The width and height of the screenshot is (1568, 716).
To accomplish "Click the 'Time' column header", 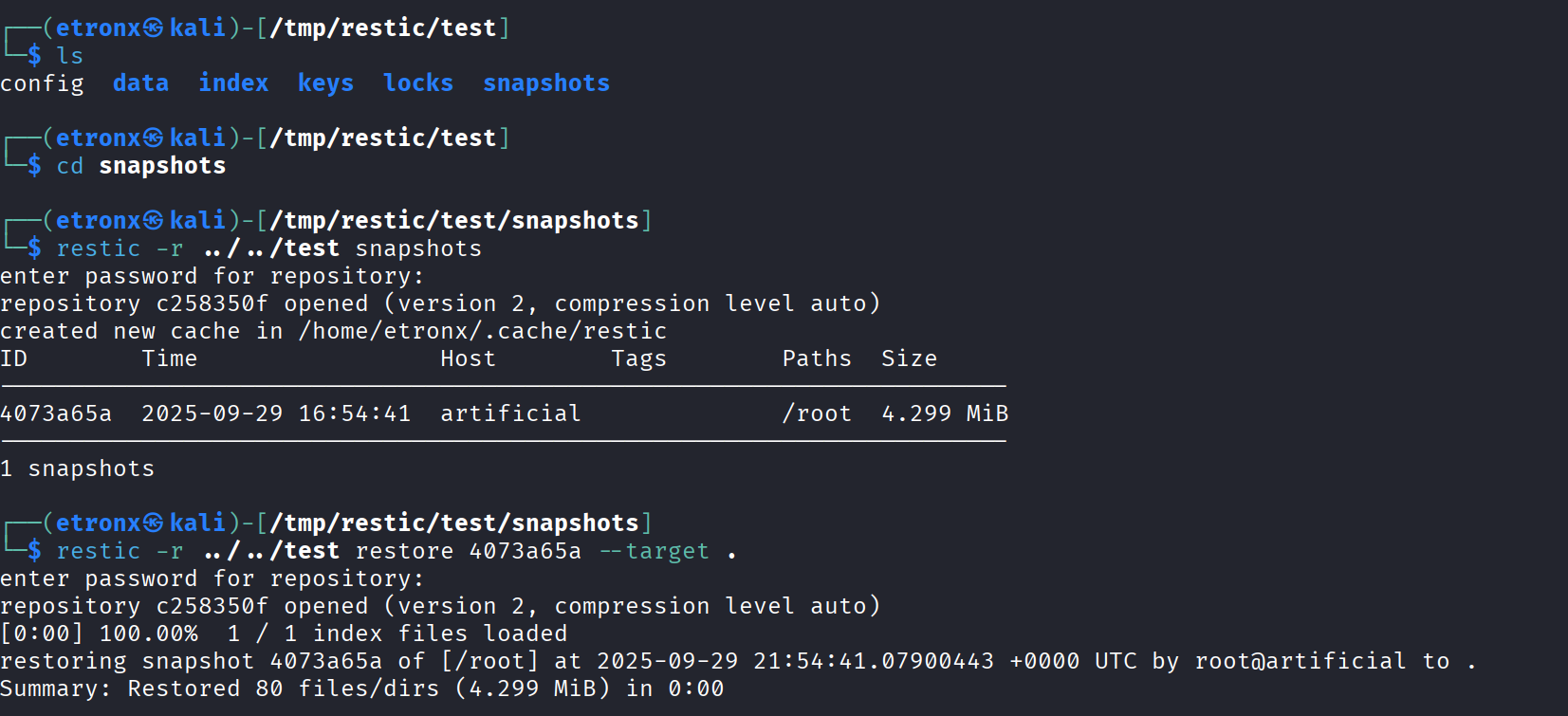I will (170, 358).
